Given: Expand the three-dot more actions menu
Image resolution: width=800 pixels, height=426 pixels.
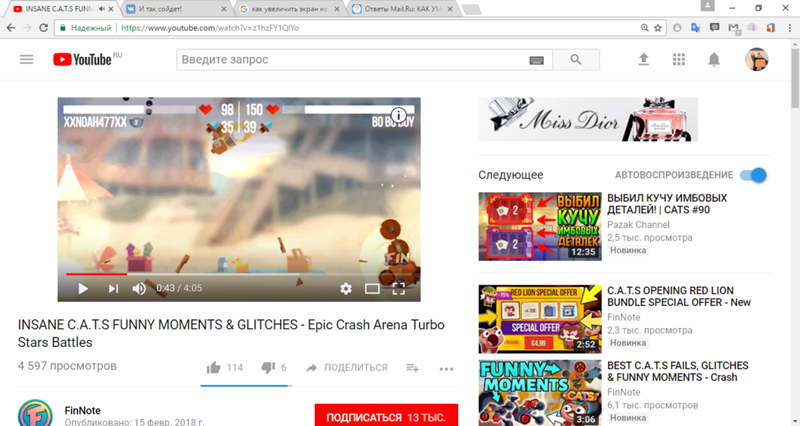Looking at the screenshot, I should pos(446,368).
